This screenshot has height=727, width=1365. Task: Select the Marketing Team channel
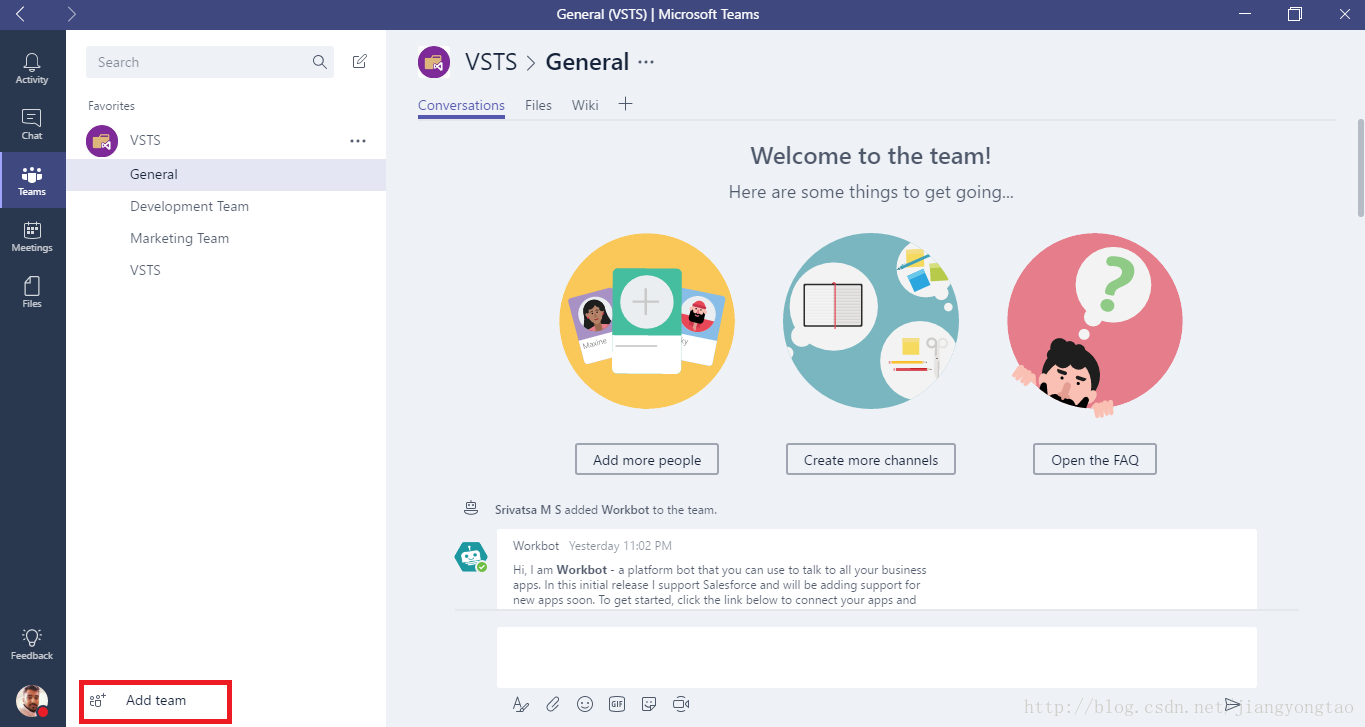coord(226,238)
